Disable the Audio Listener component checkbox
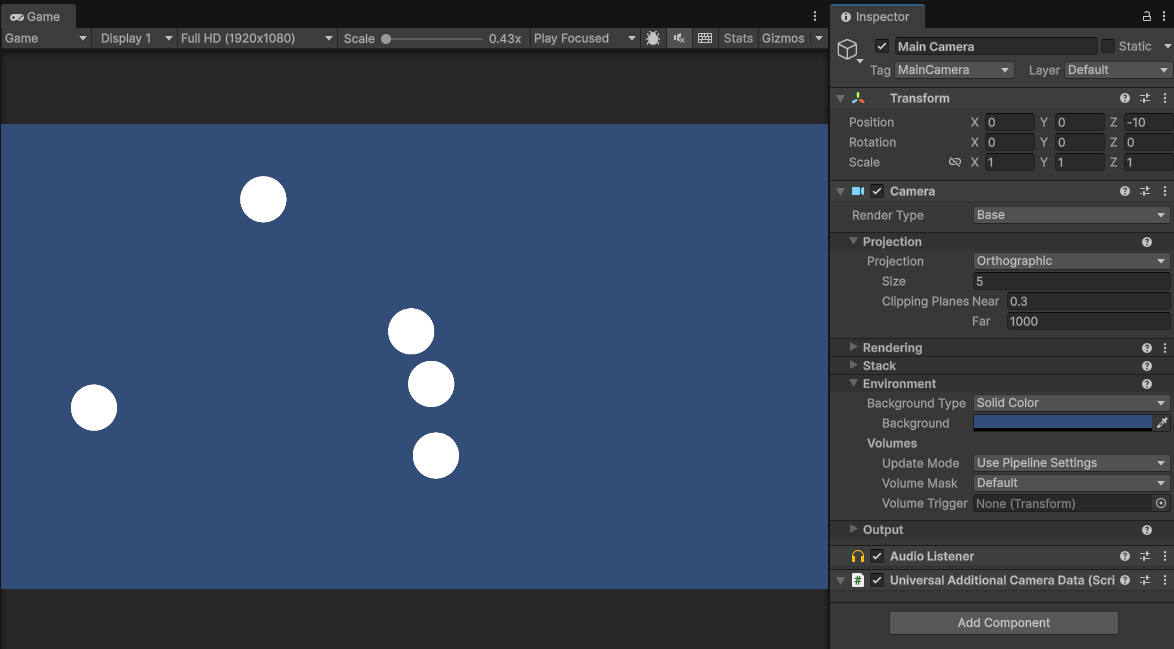This screenshot has height=649, width=1174. 878,556
